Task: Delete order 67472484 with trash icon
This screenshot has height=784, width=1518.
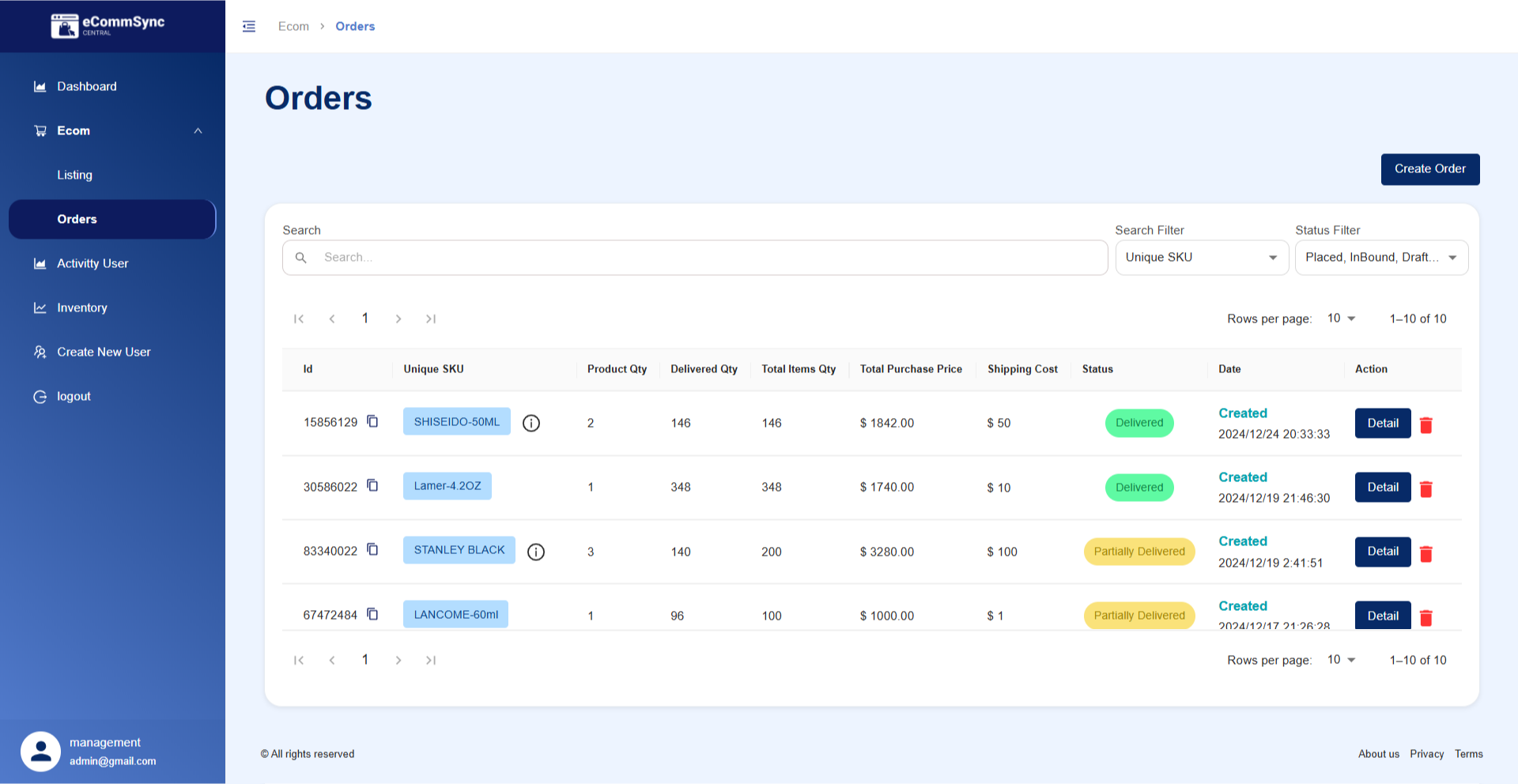Action: click(x=1426, y=618)
